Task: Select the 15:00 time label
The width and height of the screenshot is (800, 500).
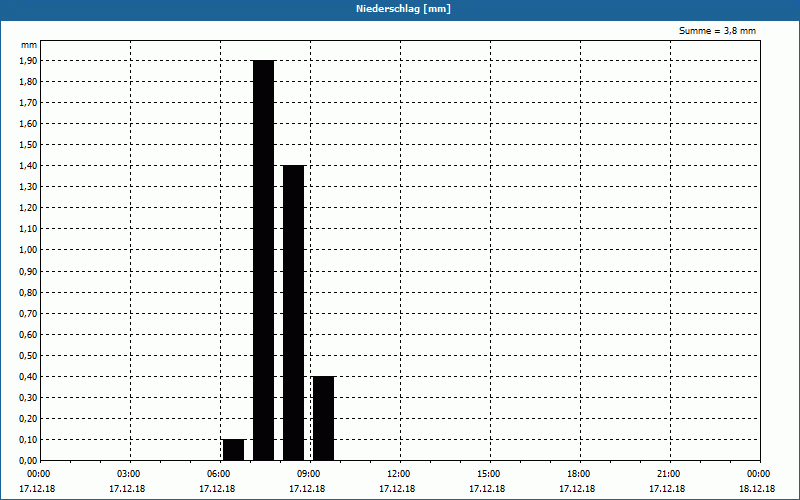Action: [488, 474]
